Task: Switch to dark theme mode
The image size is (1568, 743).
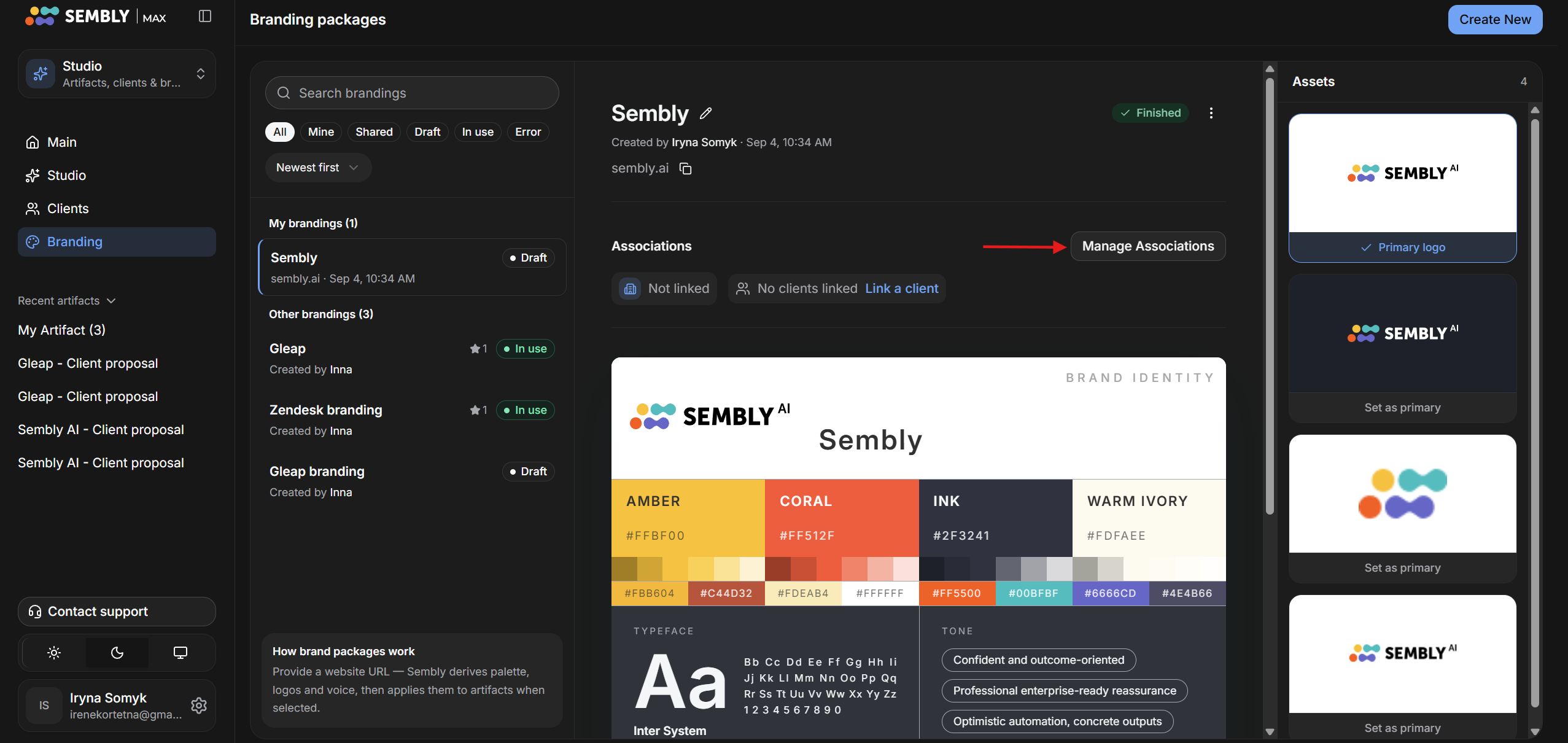Action: [117, 653]
